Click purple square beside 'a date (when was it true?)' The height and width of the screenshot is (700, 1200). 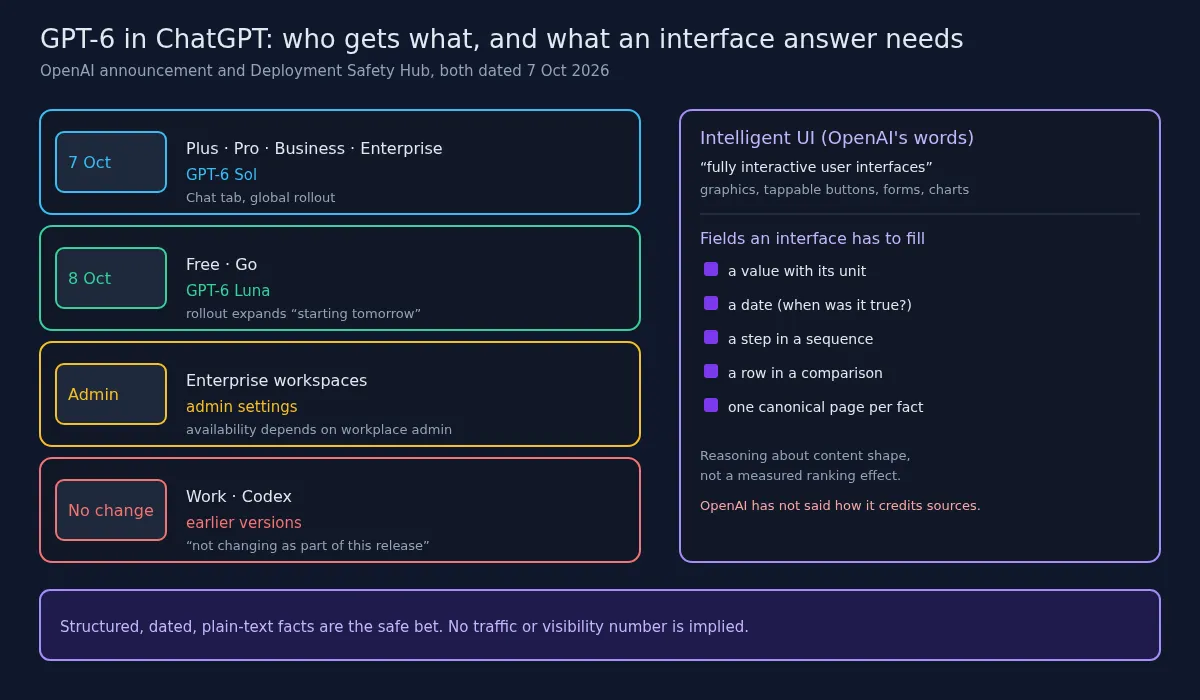[x=711, y=303]
